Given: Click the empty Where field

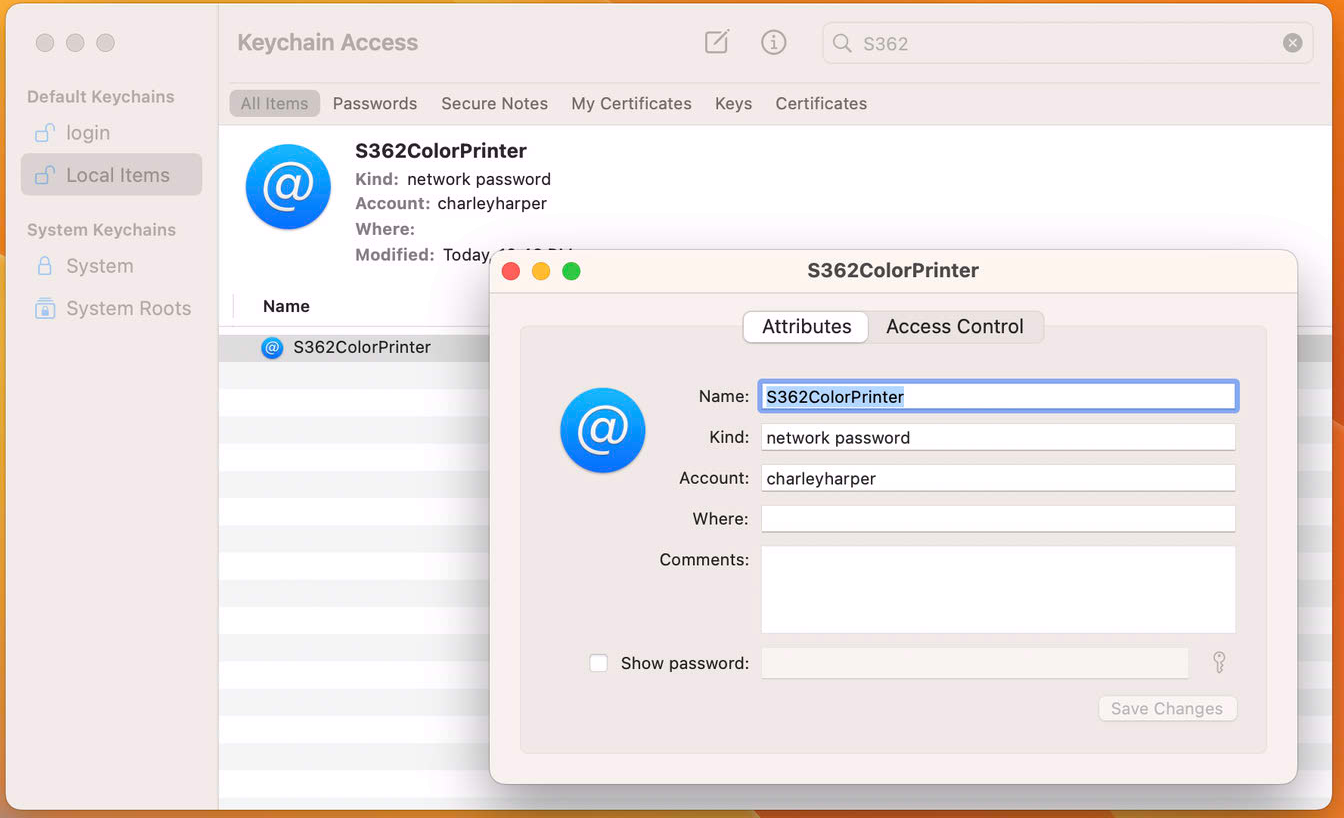Looking at the screenshot, I should [998, 519].
